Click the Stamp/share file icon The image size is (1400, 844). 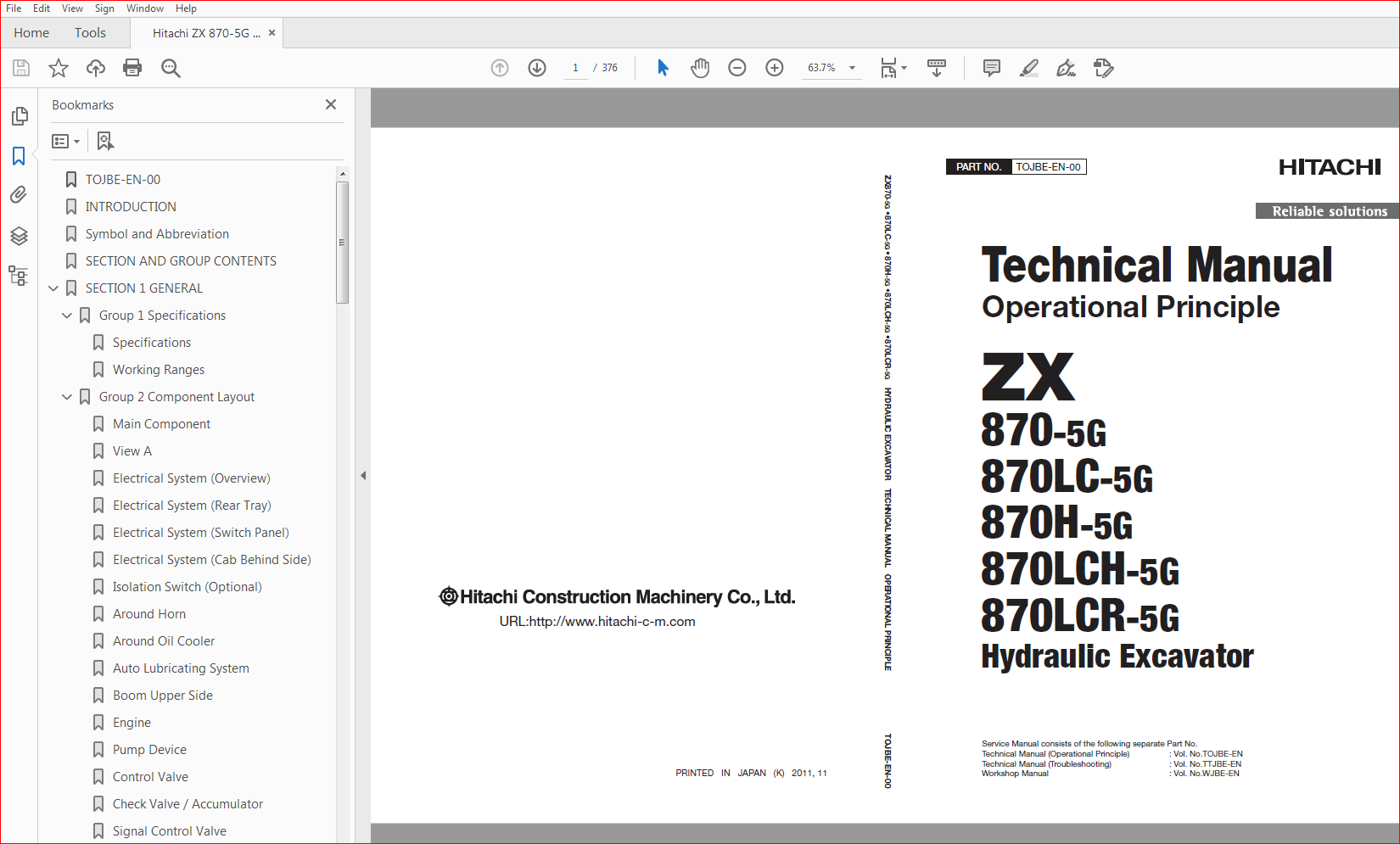click(1104, 68)
